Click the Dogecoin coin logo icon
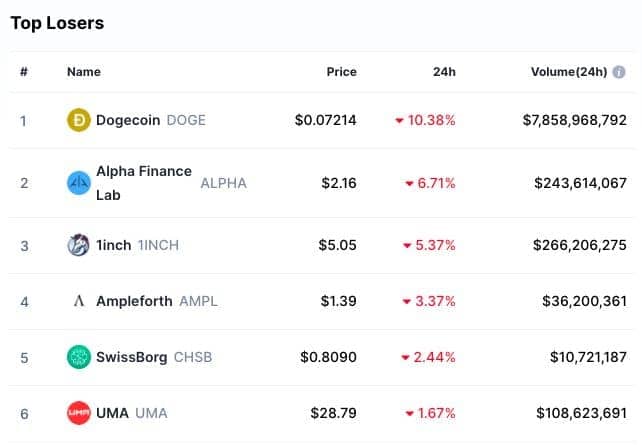Image resolution: width=642 pixels, height=445 pixels. click(79, 120)
